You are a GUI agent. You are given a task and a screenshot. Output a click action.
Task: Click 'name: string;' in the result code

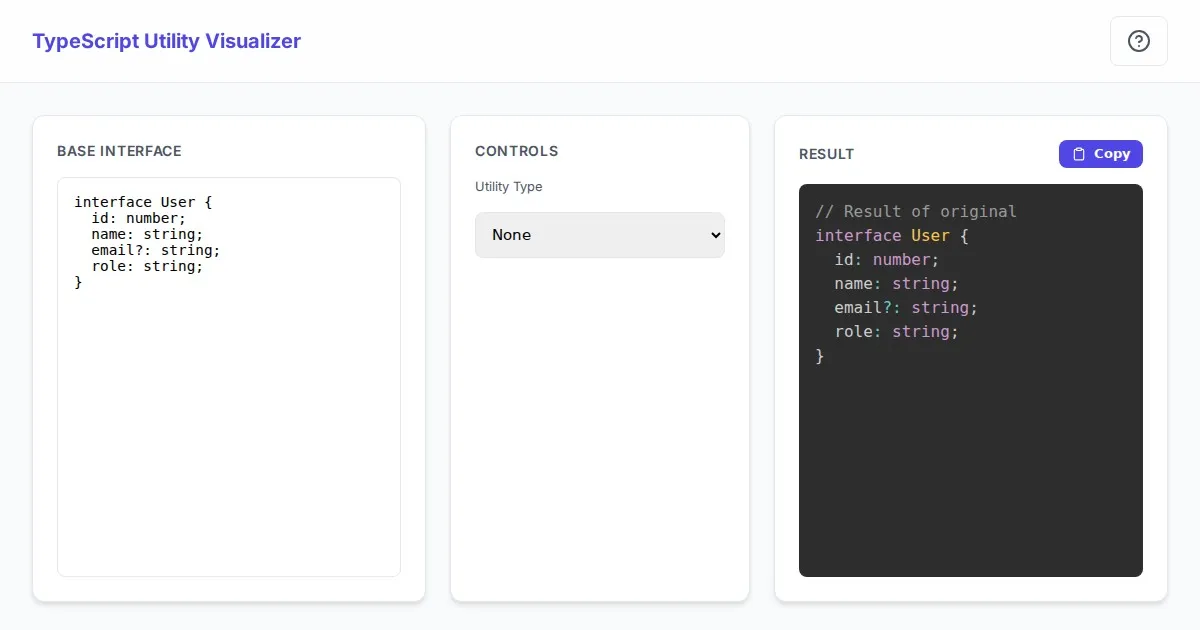tap(896, 283)
